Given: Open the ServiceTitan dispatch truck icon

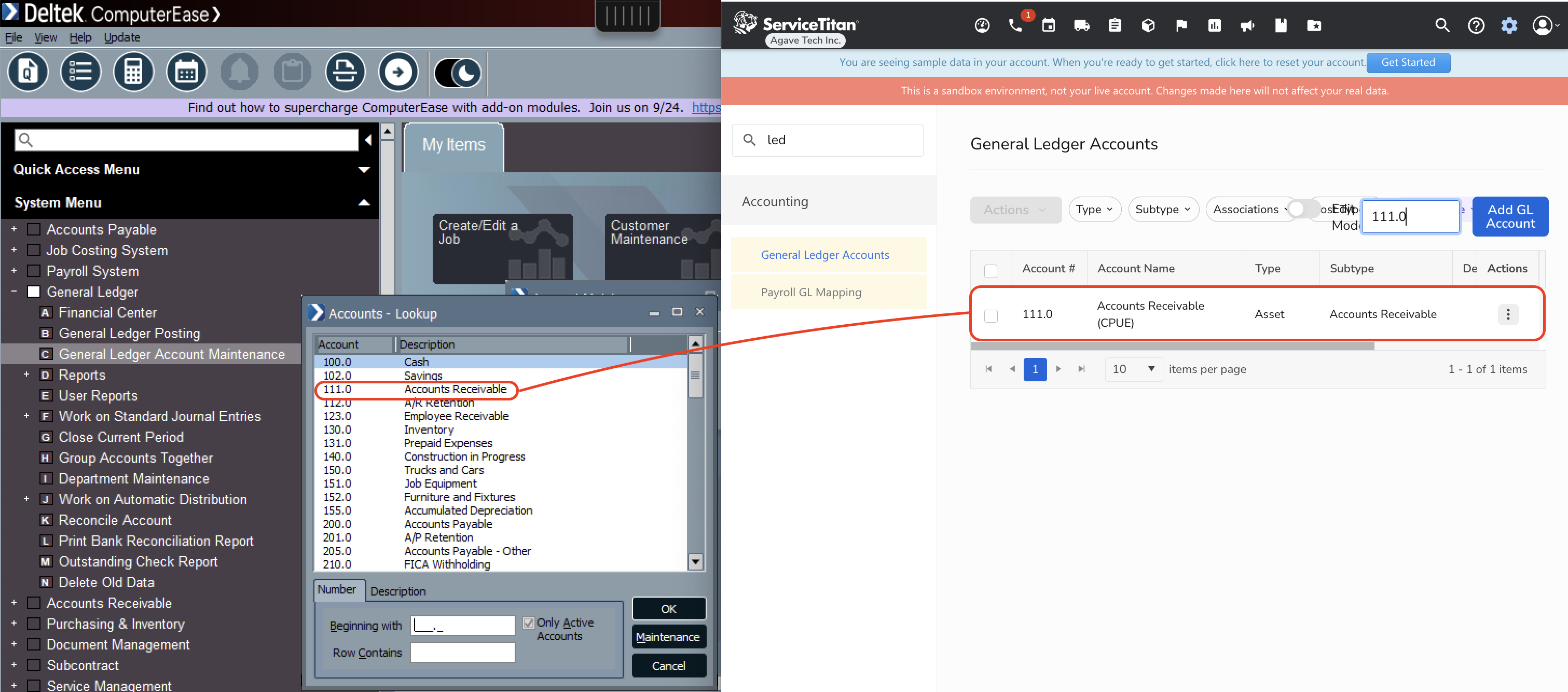Looking at the screenshot, I should 1082,25.
